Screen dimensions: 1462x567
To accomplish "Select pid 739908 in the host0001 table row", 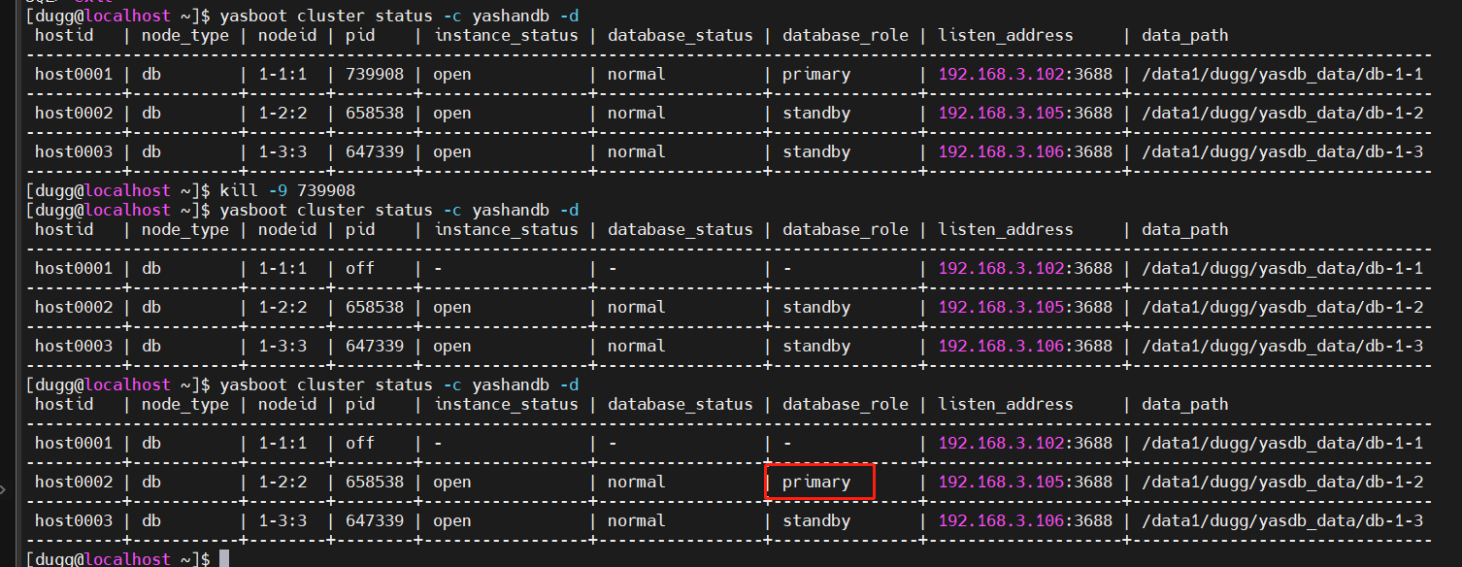I will (374, 74).
